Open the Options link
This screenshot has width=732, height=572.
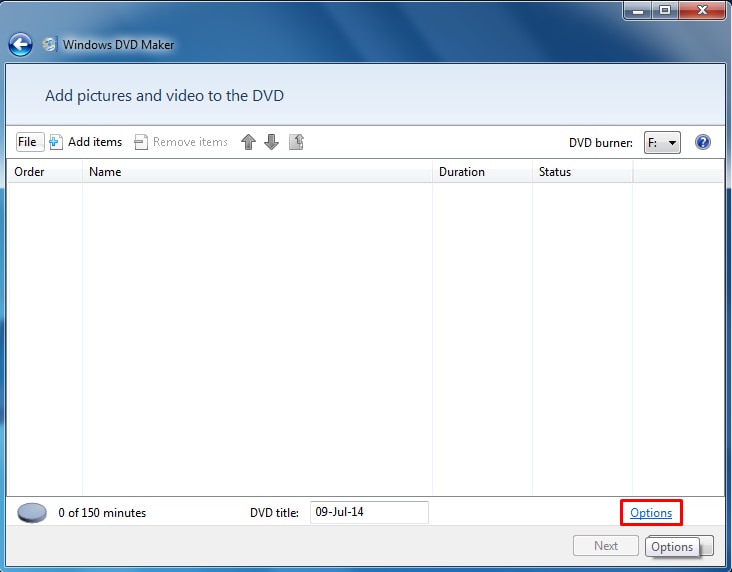(651, 513)
